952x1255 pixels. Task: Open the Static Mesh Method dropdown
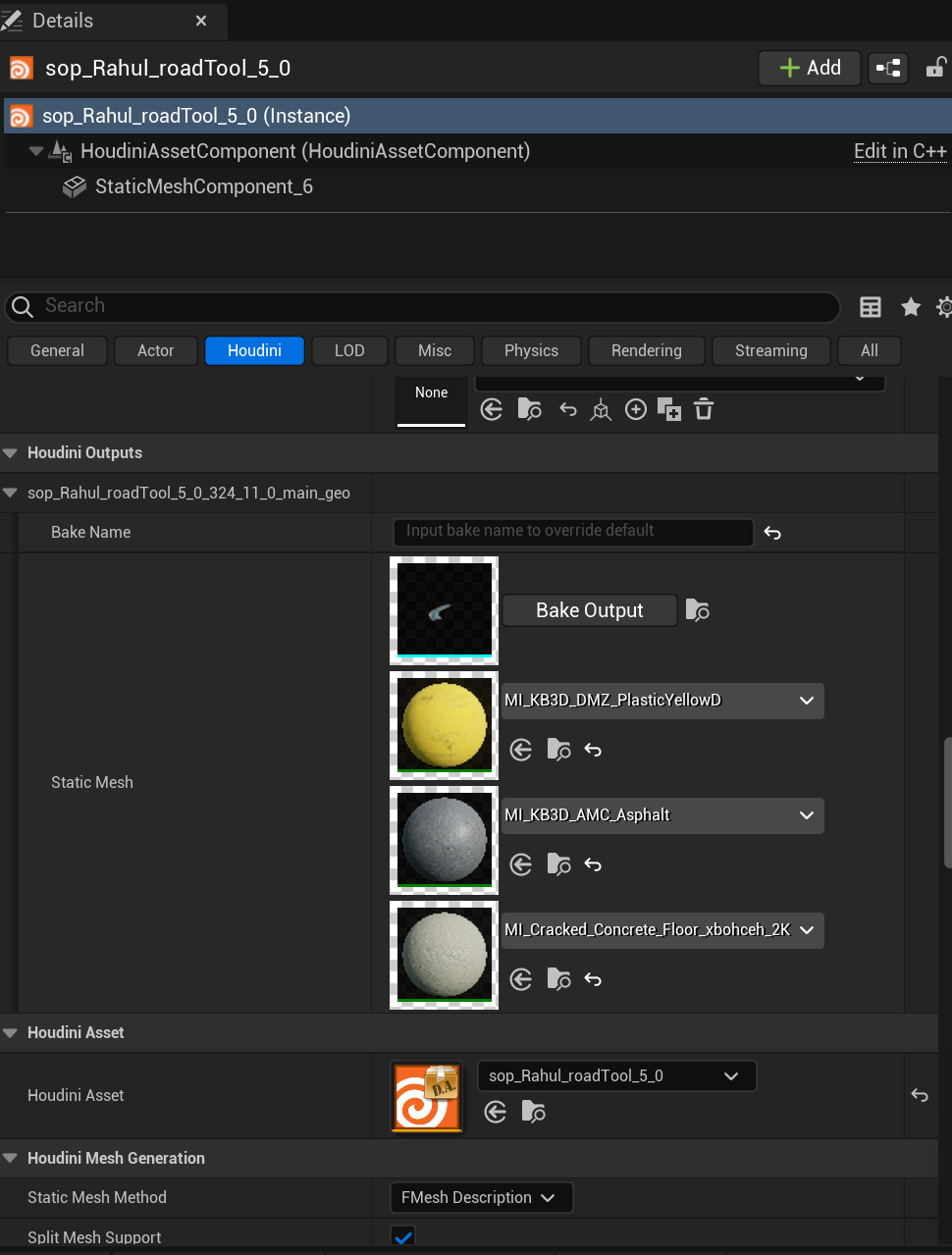[x=481, y=1197]
